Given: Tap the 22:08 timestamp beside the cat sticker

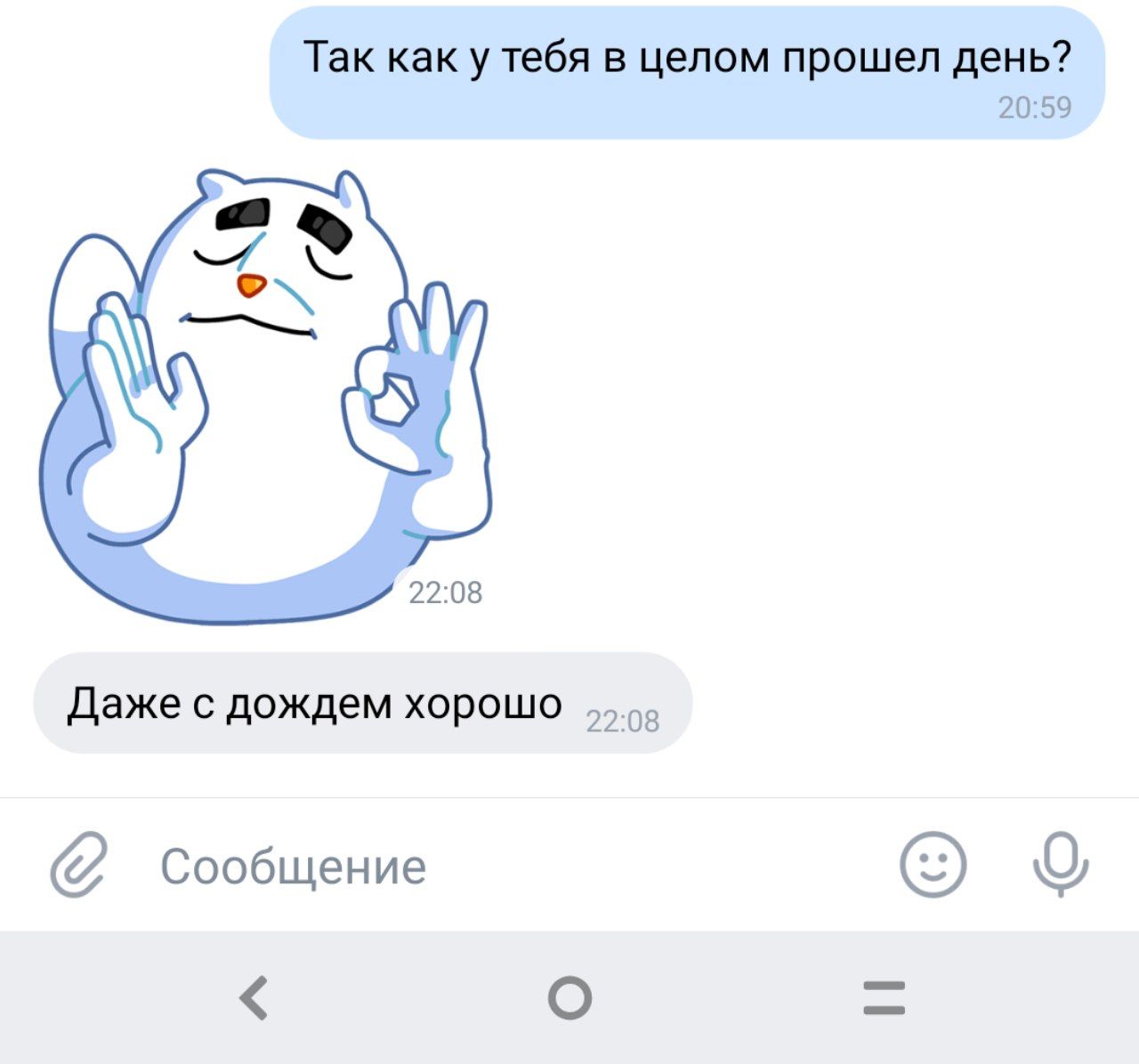Looking at the screenshot, I should coord(445,592).
